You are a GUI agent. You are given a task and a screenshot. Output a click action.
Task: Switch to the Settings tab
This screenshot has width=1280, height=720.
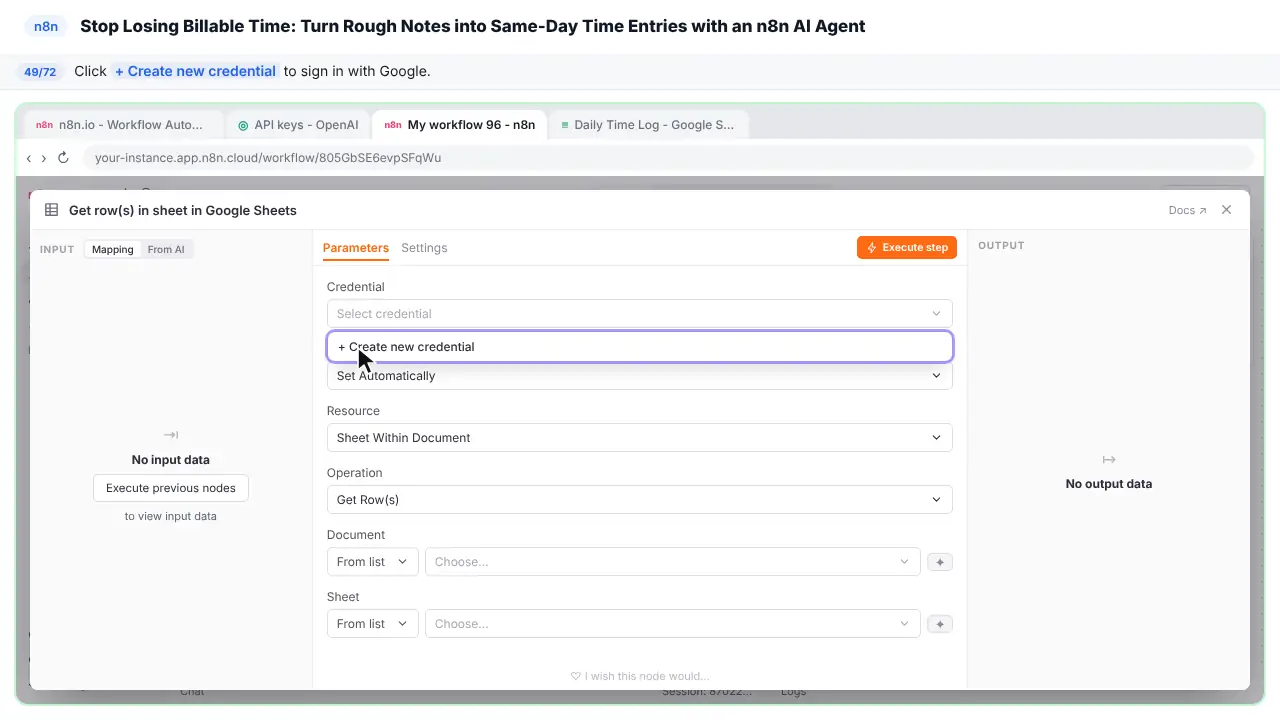click(x=424, y=248)
